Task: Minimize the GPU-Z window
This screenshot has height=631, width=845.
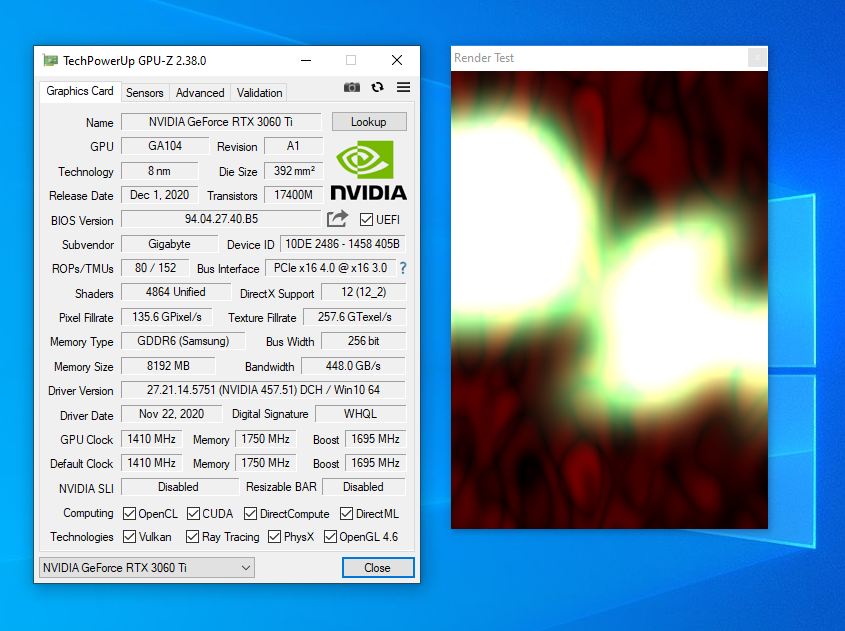Action: click(x=306, y=60)
